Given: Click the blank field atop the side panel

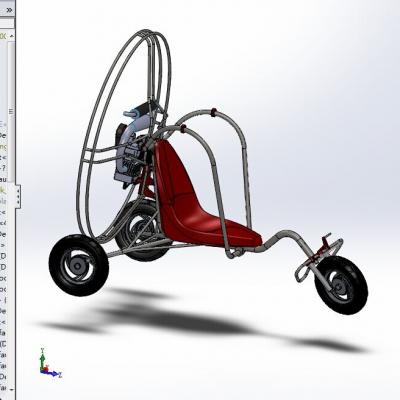Looking at the screenshot, I should [7, 23].
